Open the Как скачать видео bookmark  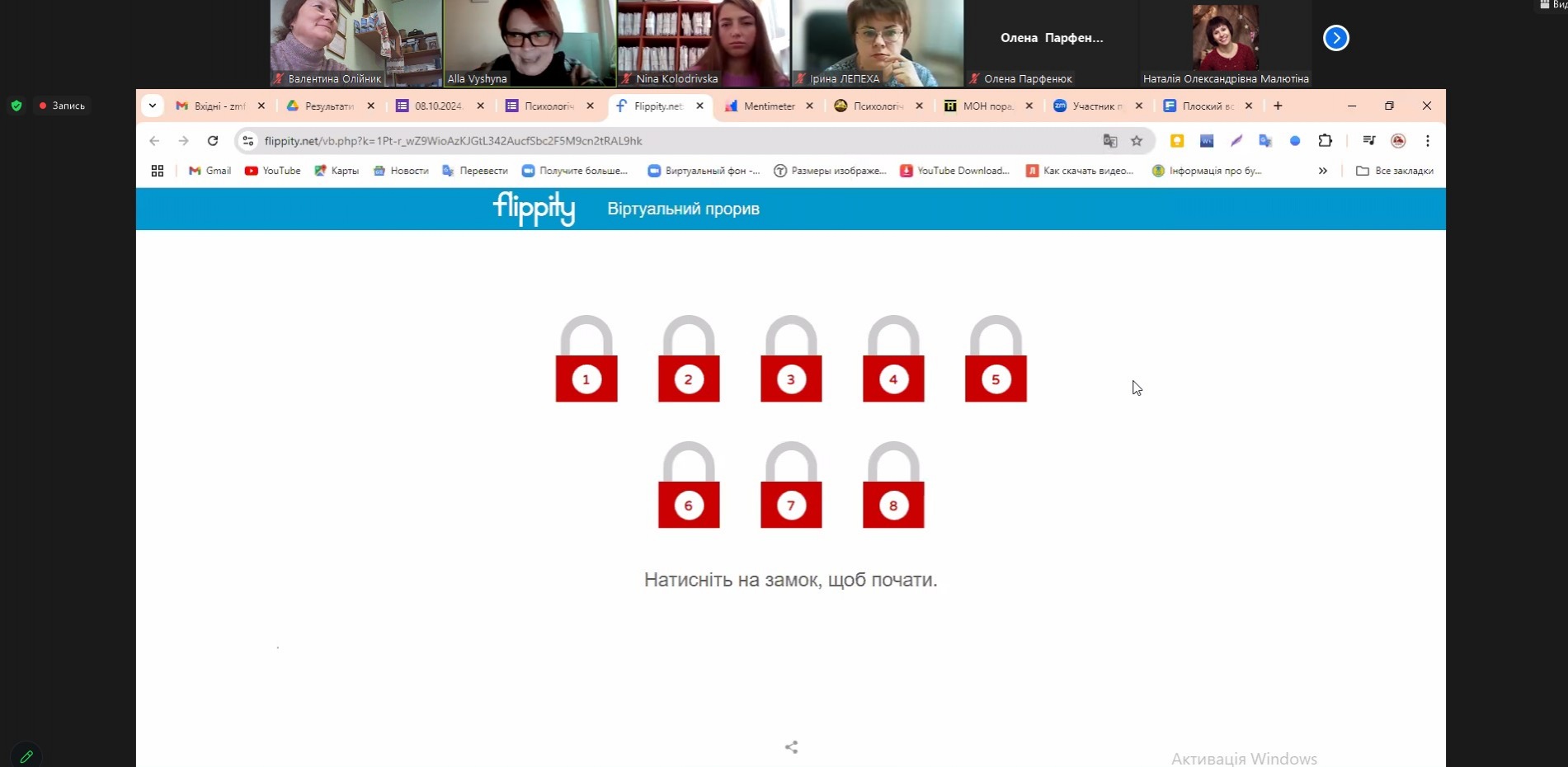click(1080, 171)
